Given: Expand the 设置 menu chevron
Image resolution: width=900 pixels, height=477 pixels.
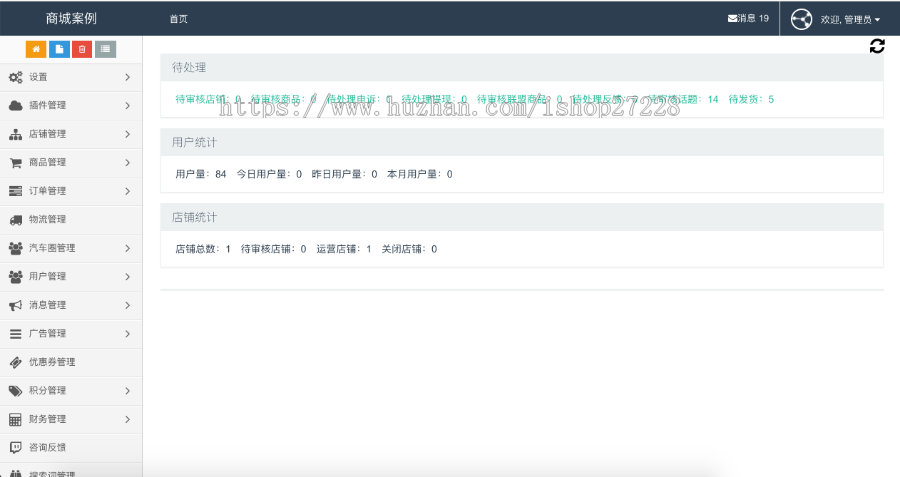Looking at the screenshot, I should click(x=127, y=77).
